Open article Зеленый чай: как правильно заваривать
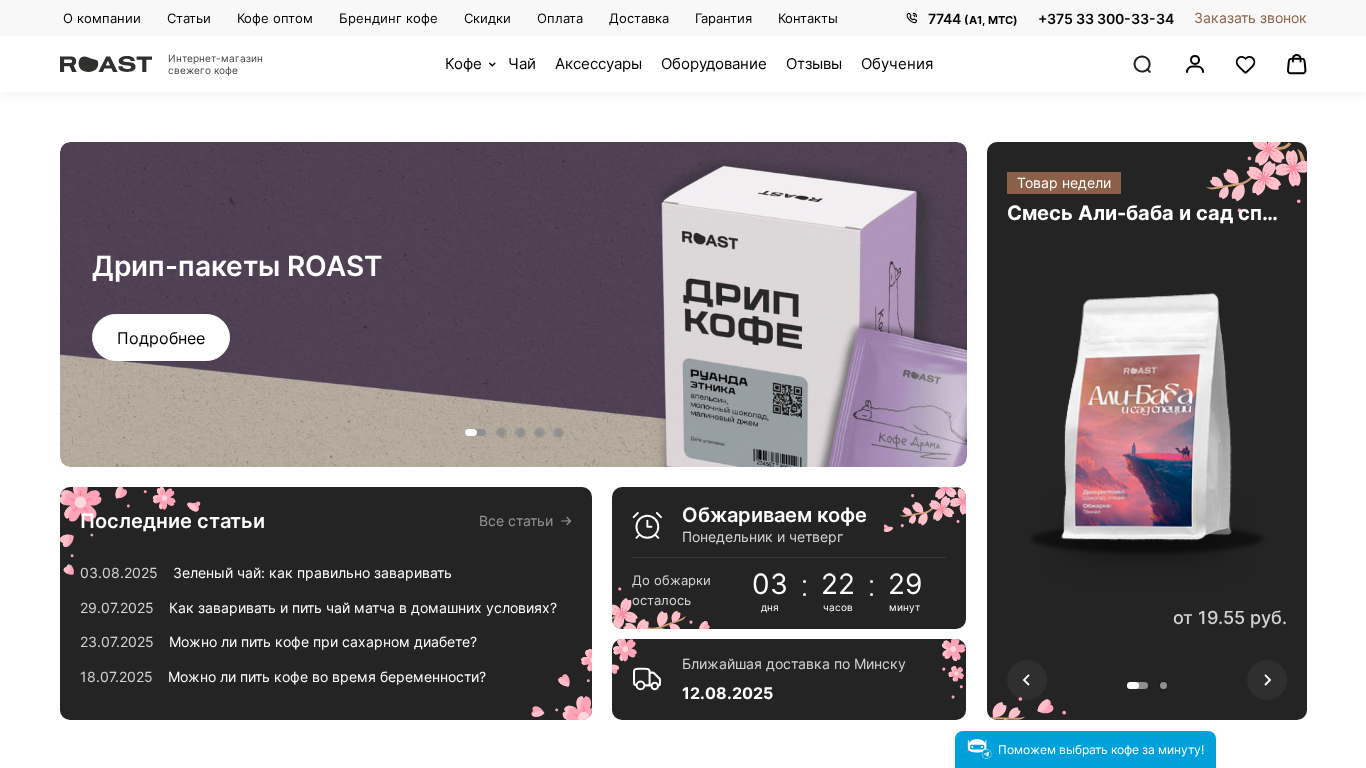The width and height of the screenshot is (1366, 768). click(x=312, y=573)
